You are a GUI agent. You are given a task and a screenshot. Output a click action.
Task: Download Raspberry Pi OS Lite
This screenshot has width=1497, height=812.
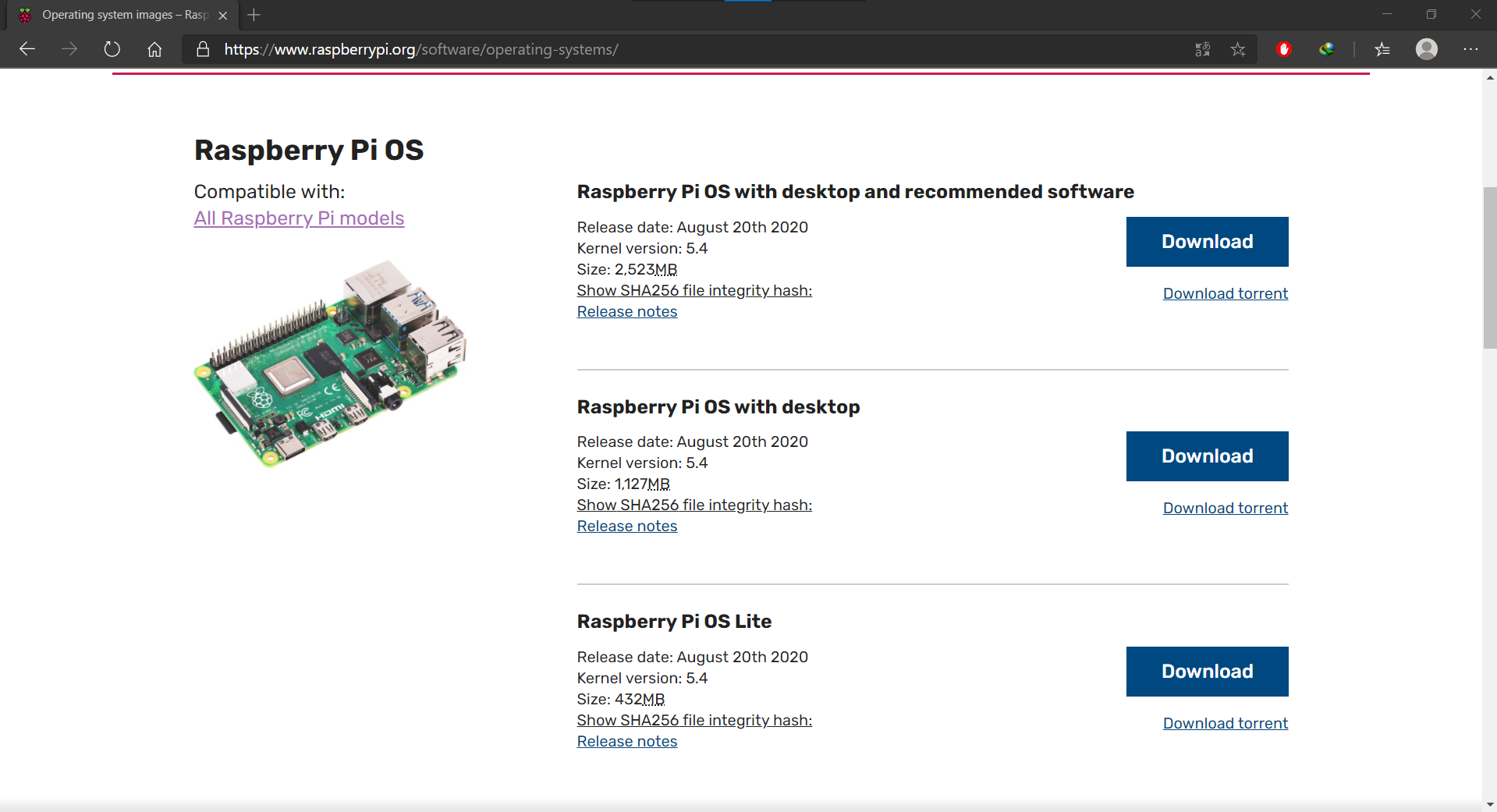[x=1207, y=672]
